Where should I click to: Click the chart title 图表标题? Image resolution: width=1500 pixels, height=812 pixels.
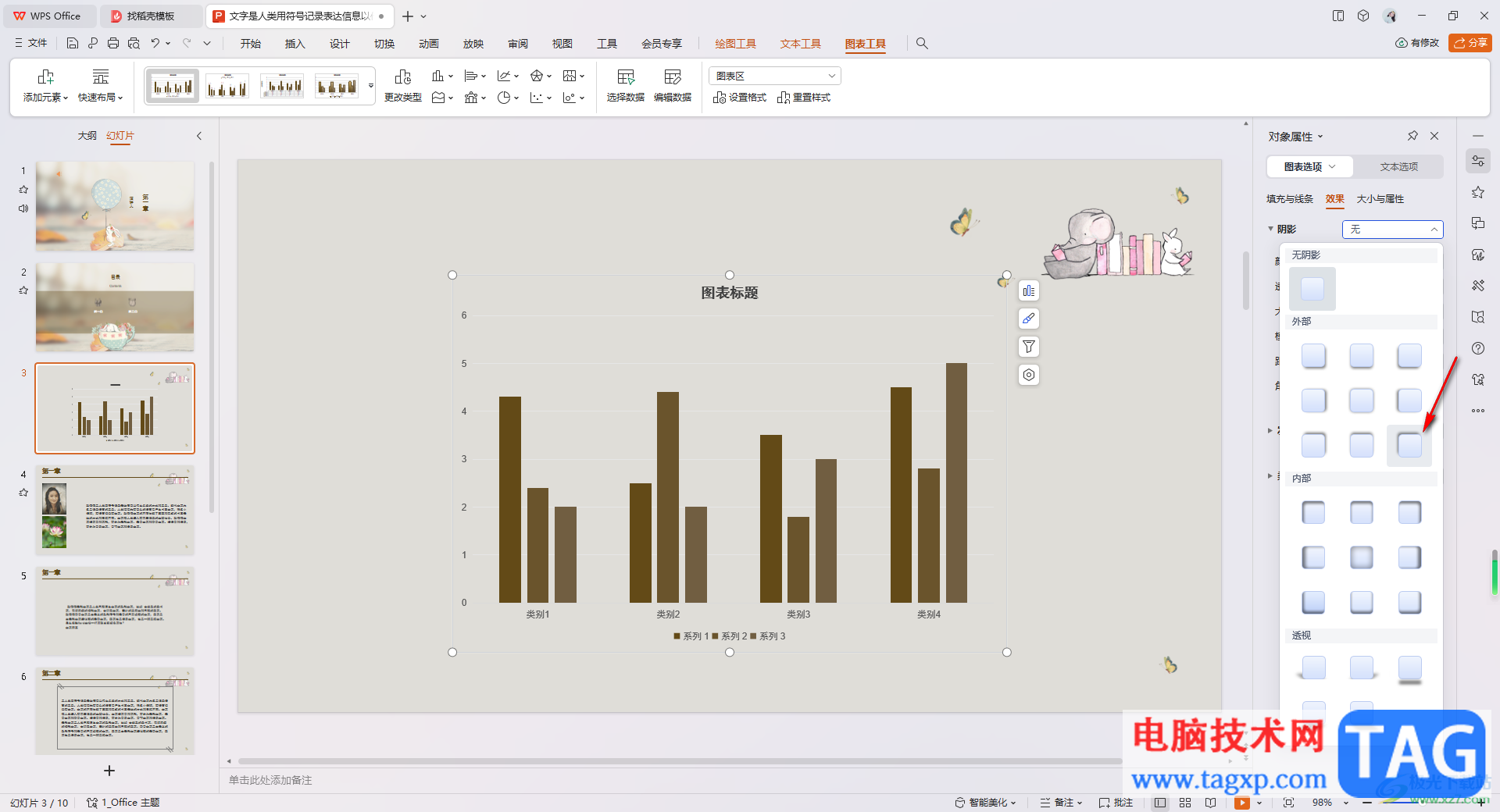[x=730, y=293]
